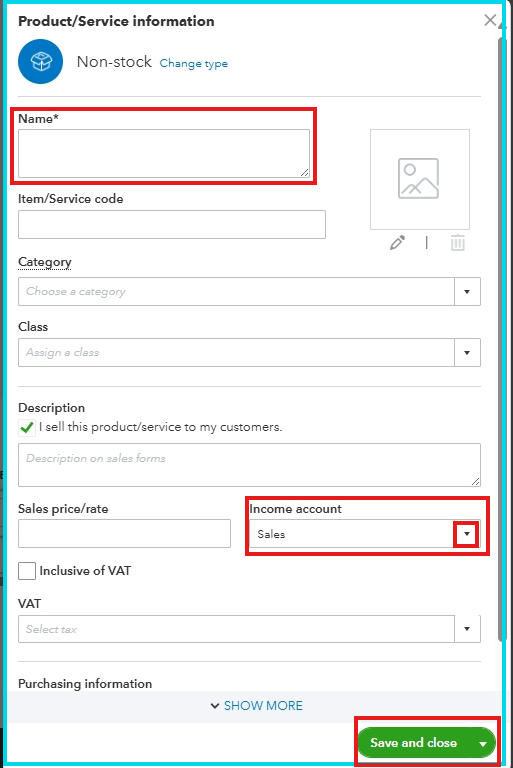
Task: Uncheck I sell this product/service checkbox
Action: click(x=27, y=428)
